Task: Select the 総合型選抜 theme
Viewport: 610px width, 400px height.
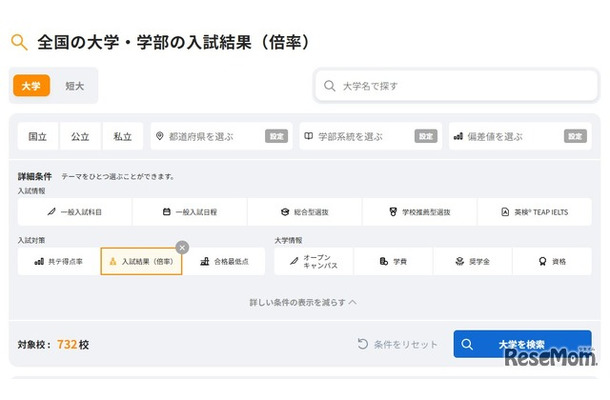Action: coord(305,212)
